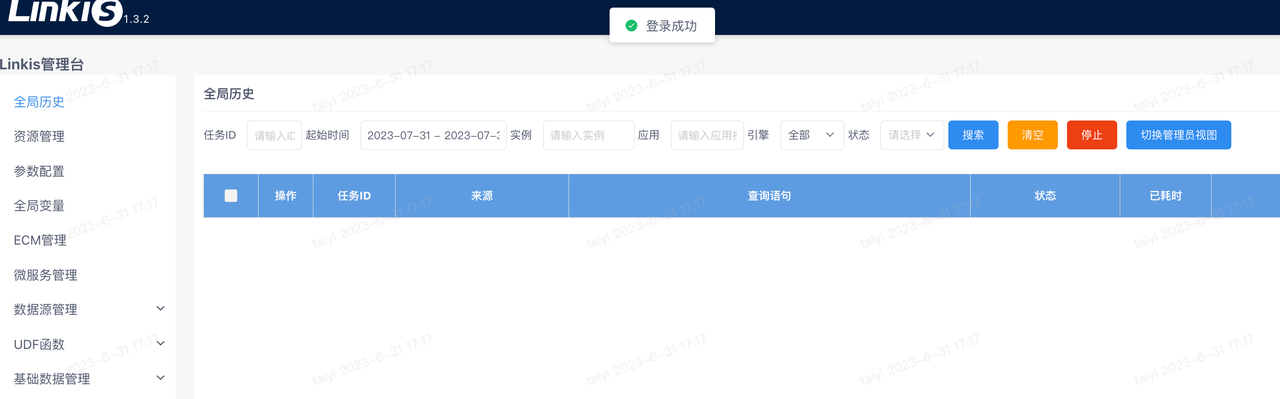Viewport: 1280px width, 399px height.
Task: Click 切换管理员视图 button
Action: [x=1179, y=135]
